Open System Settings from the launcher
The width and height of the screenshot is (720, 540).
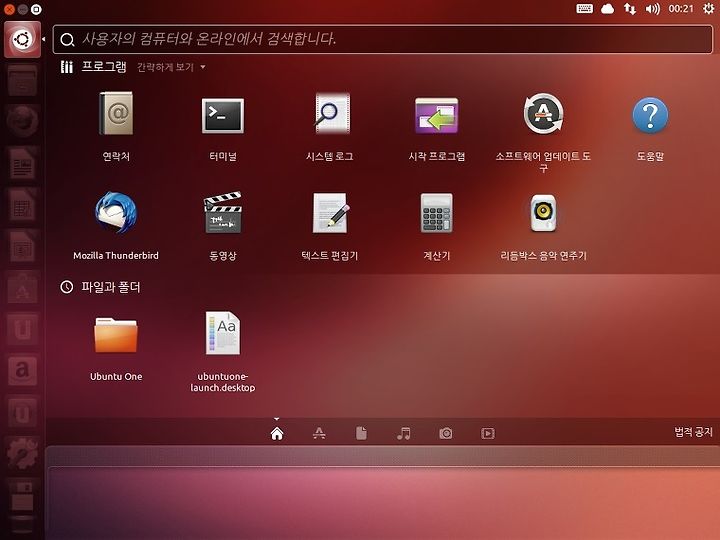pos(22,453)
